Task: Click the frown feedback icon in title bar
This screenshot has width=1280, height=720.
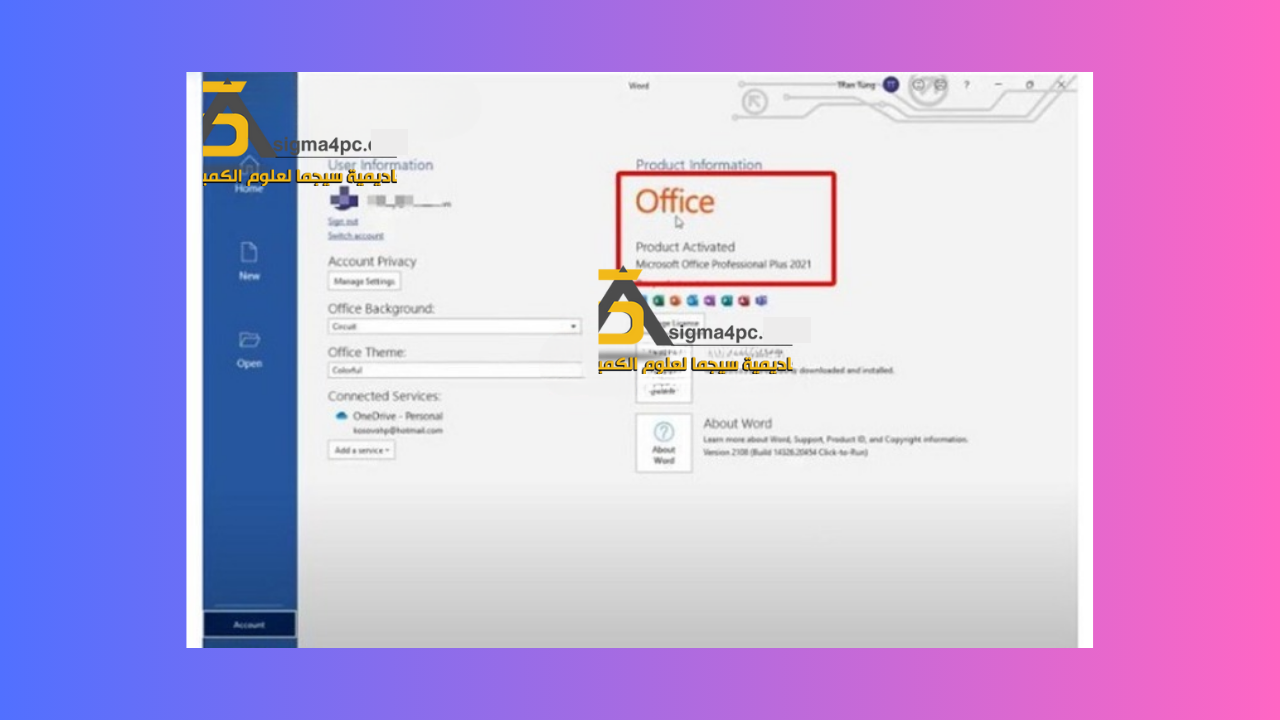Action: (x=940, y=85)
